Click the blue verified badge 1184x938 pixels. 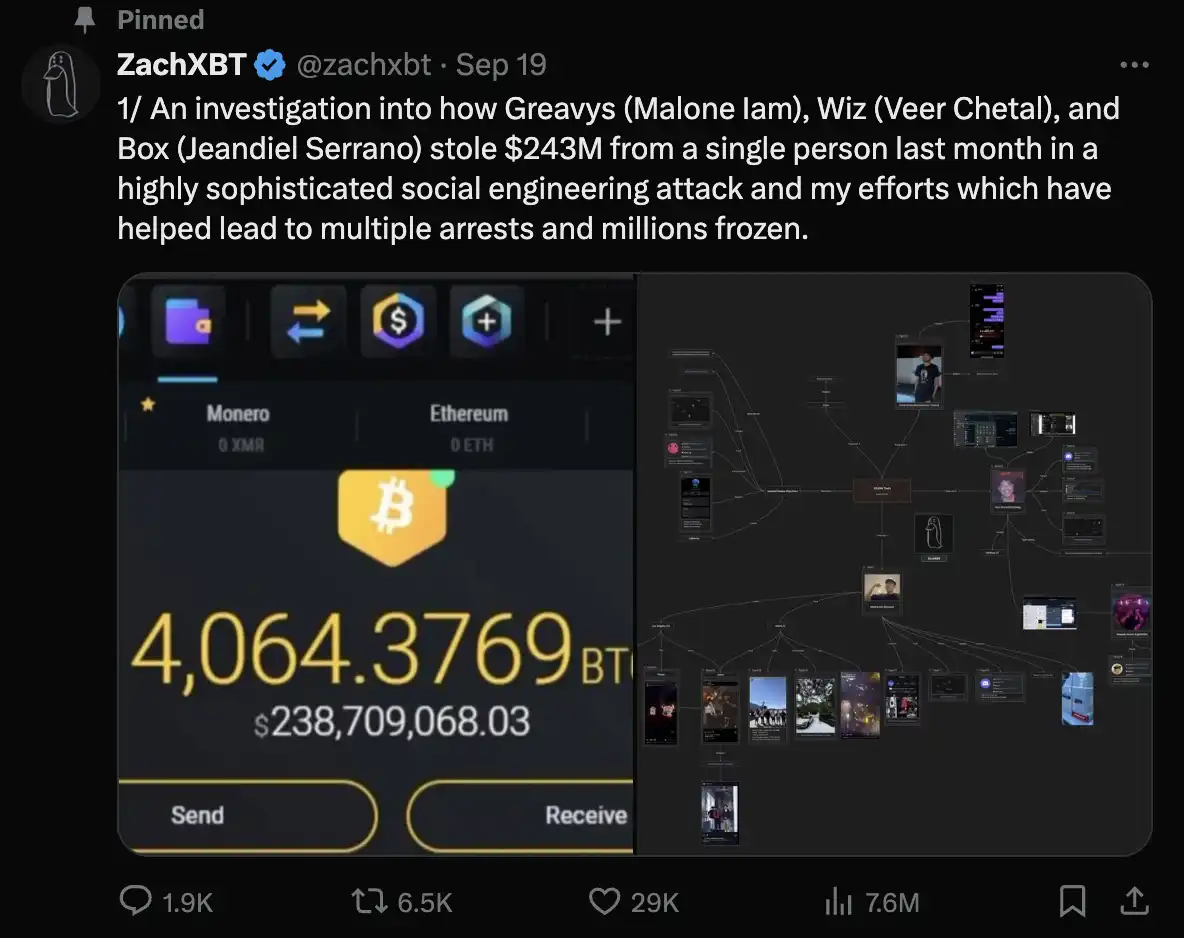(x=269, y=65)
